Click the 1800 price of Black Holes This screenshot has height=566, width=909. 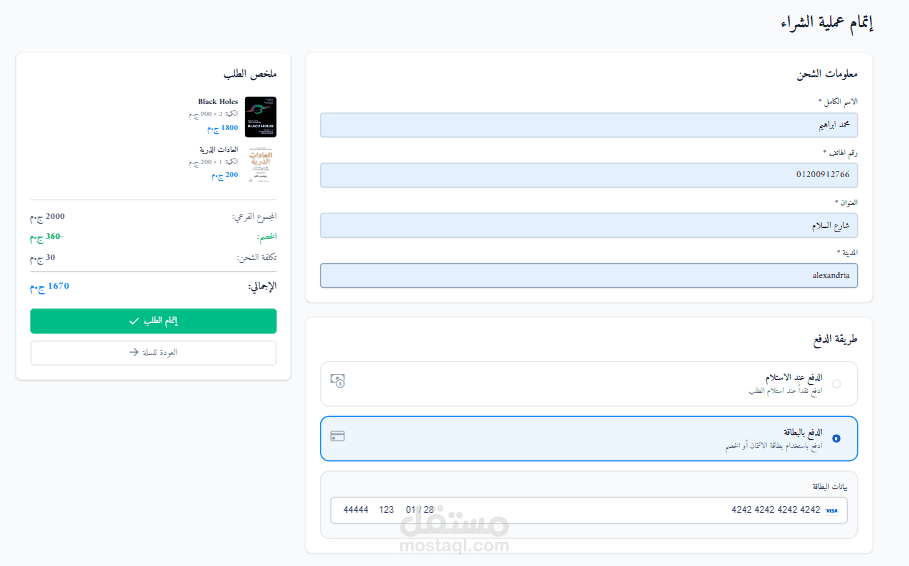coord(223,128)
